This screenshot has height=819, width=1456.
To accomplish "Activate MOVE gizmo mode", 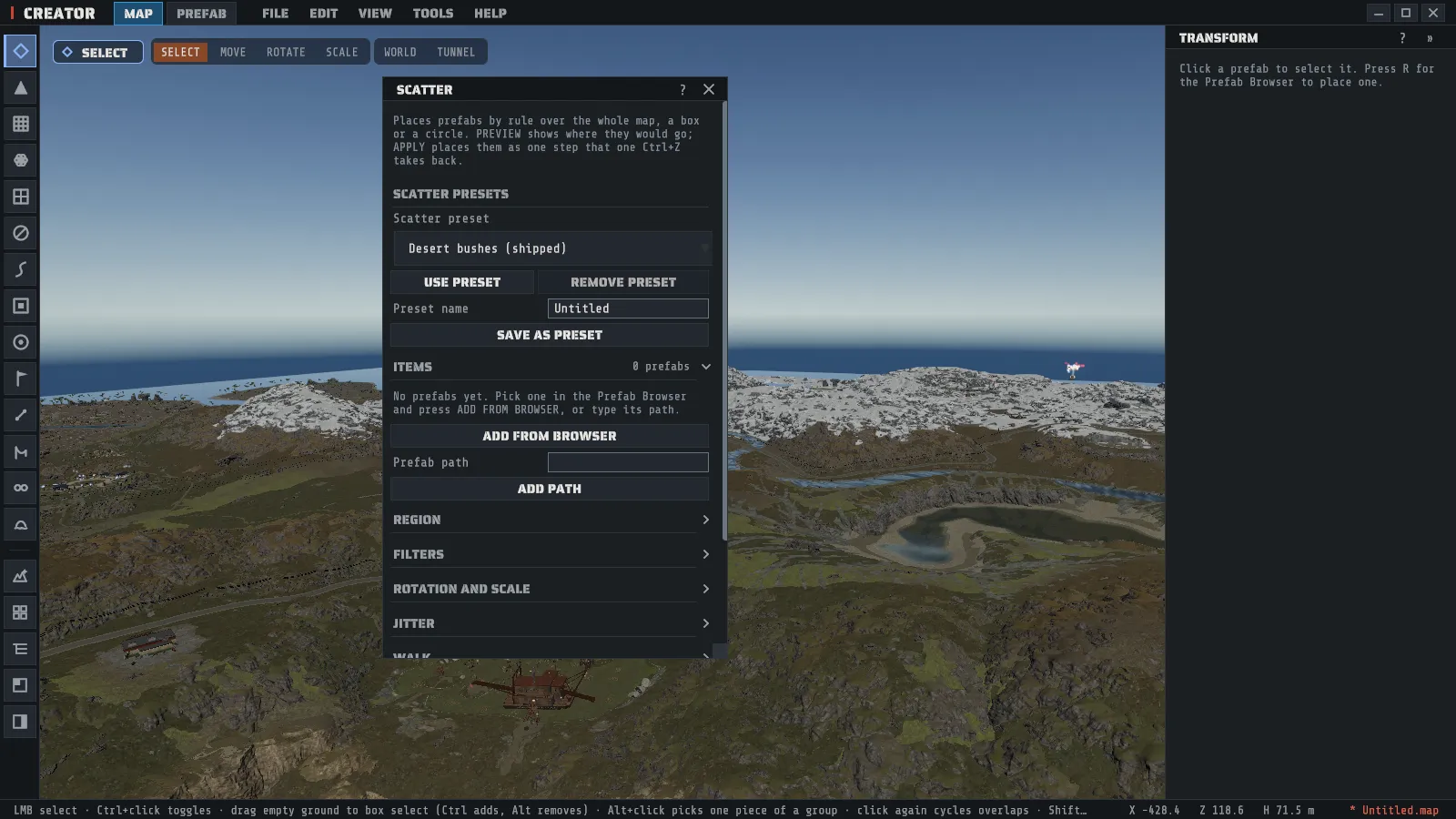I will coord(233,52).
